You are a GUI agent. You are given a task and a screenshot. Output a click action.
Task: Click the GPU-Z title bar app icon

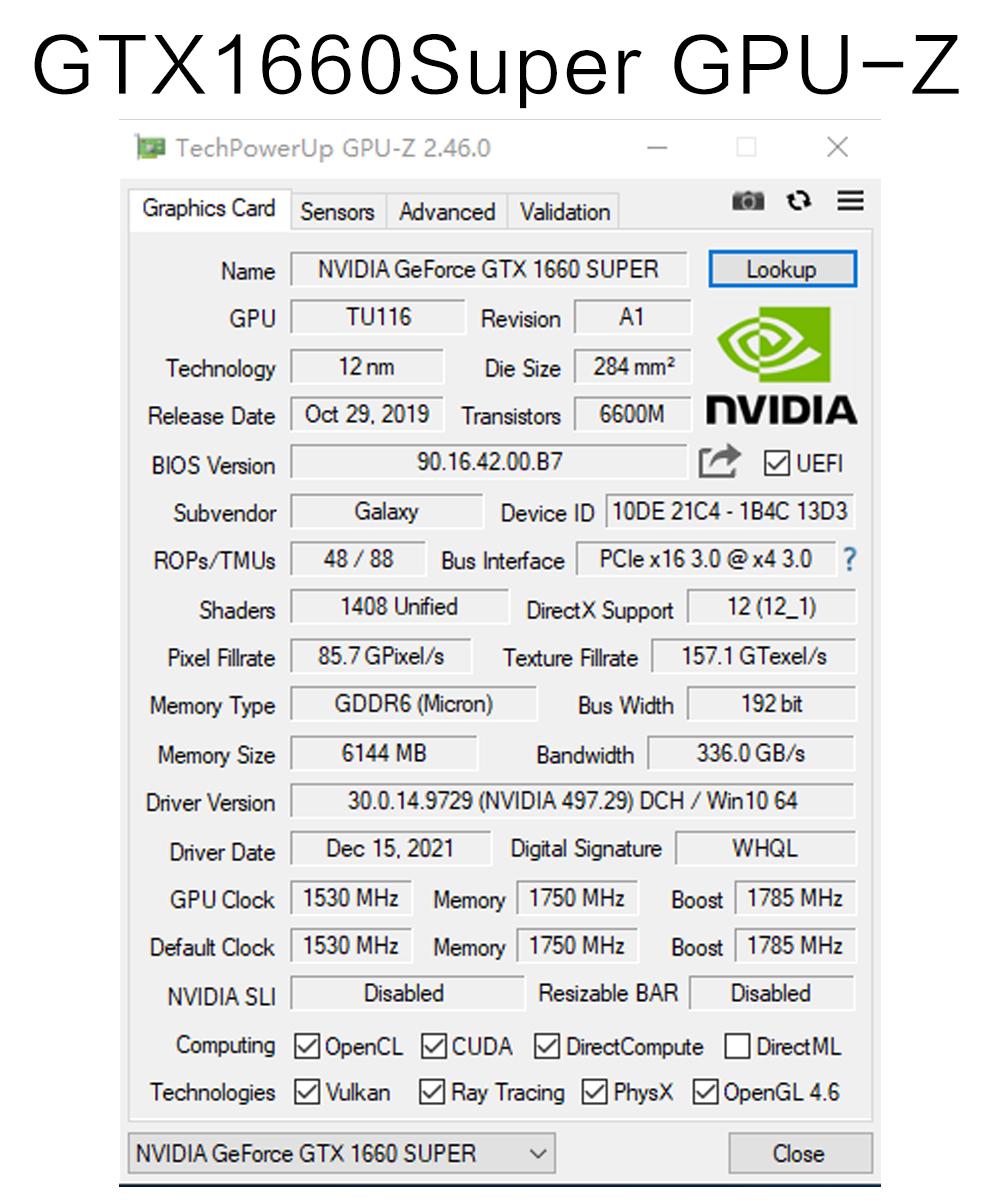[x=151, y=148]
